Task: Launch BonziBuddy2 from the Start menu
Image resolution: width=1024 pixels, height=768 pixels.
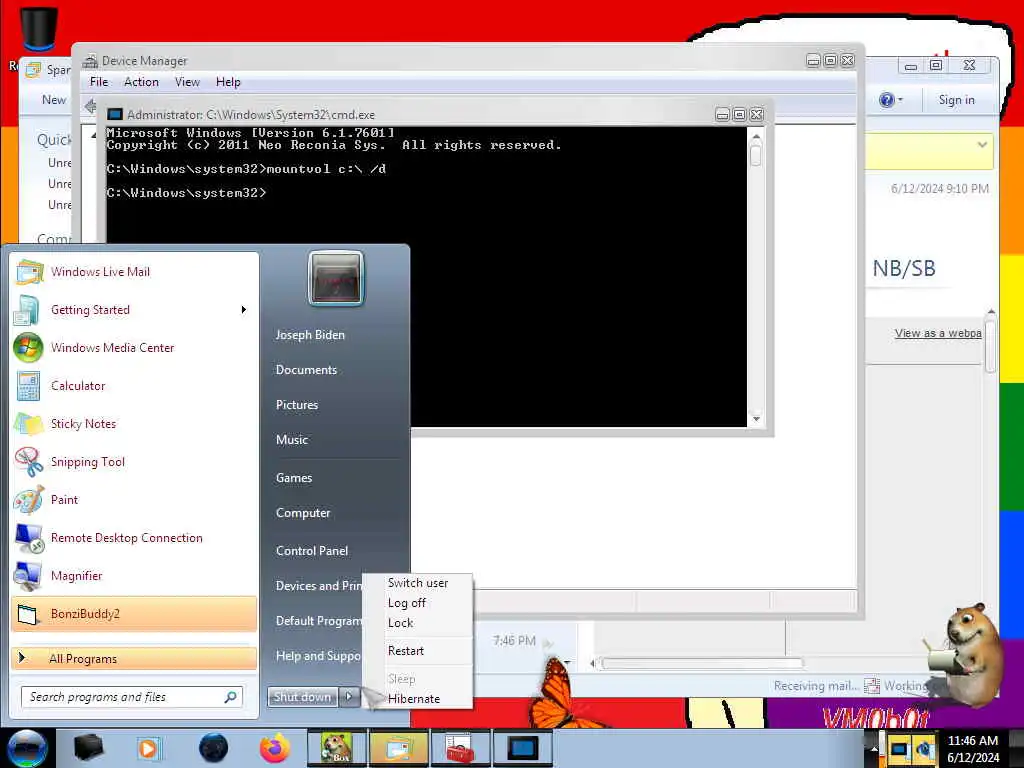Action: [x=134, y=614]
